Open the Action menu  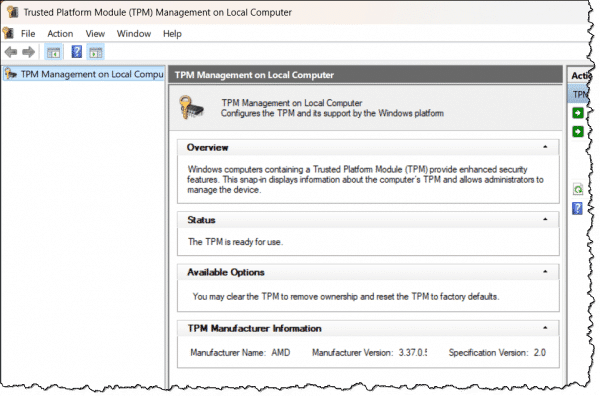click(60, 34)
